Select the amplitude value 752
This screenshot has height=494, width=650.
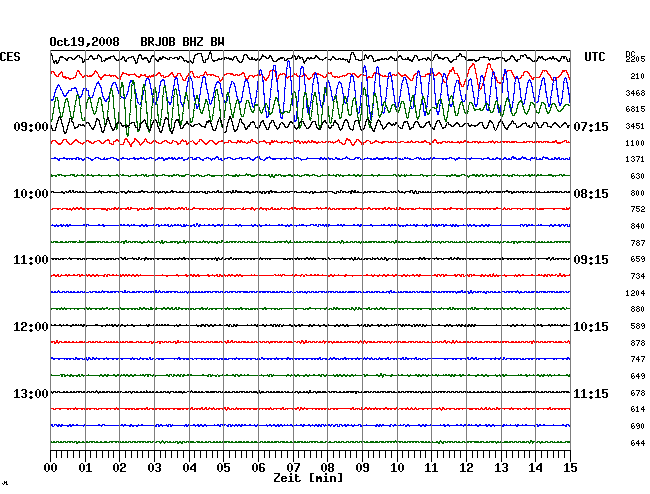638,209
